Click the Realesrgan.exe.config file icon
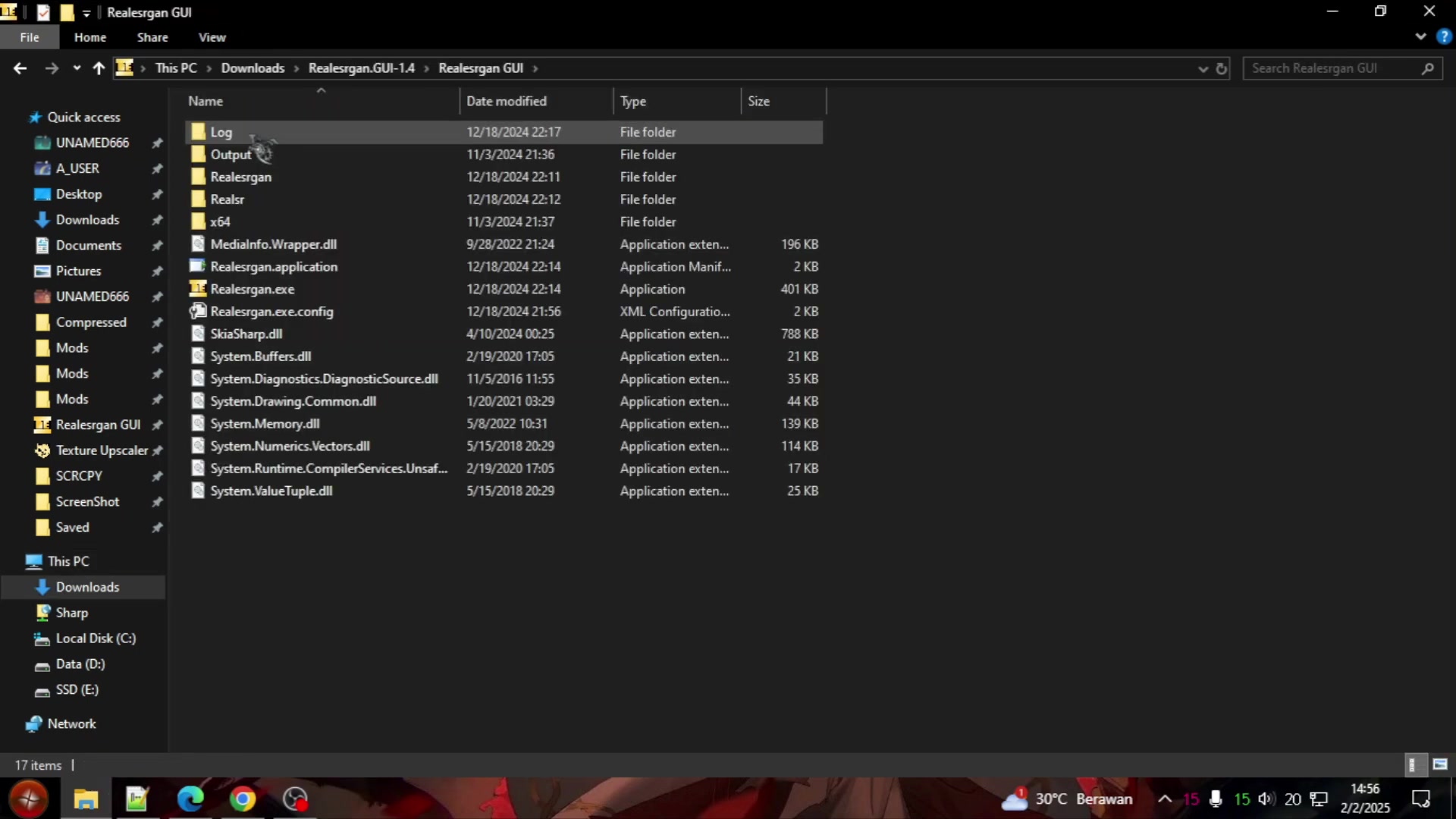 tap(198, 311)
